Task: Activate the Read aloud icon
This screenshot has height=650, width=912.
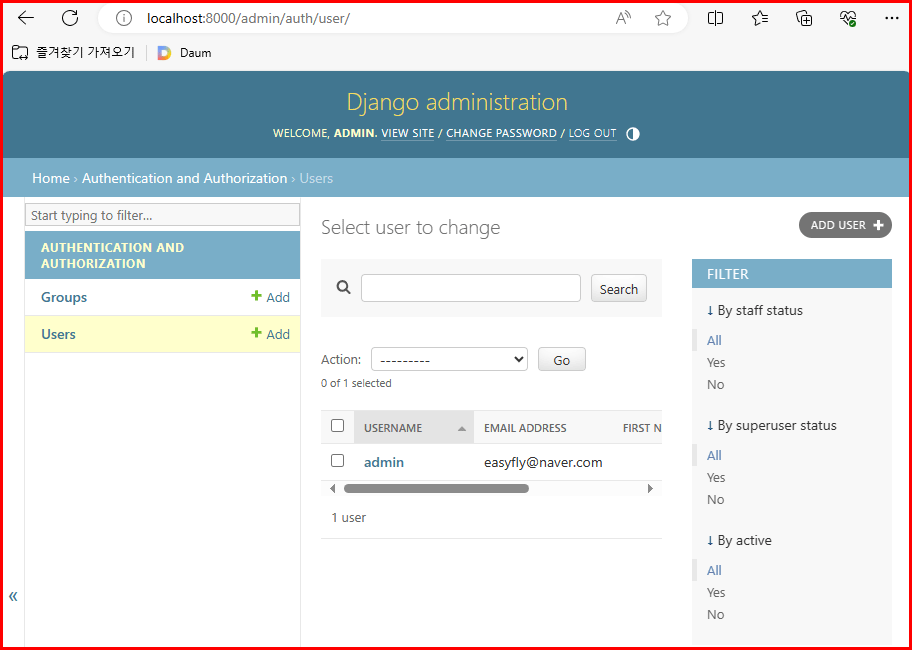Action: (623, 19)
